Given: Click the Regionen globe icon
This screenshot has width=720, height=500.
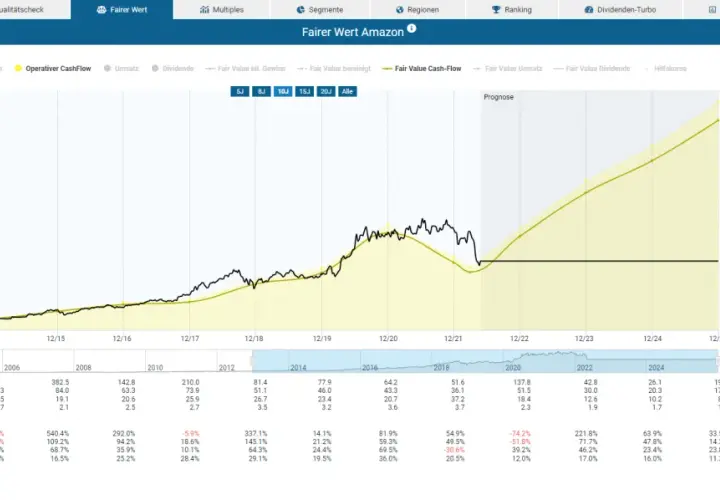Looking at the screenshot, I should [399, 10].
